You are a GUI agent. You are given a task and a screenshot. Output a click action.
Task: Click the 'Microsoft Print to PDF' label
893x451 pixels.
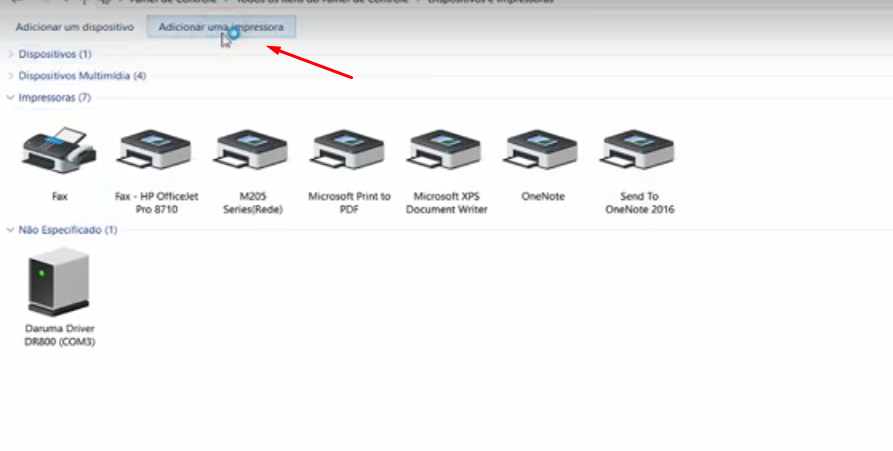click(349, 203)
